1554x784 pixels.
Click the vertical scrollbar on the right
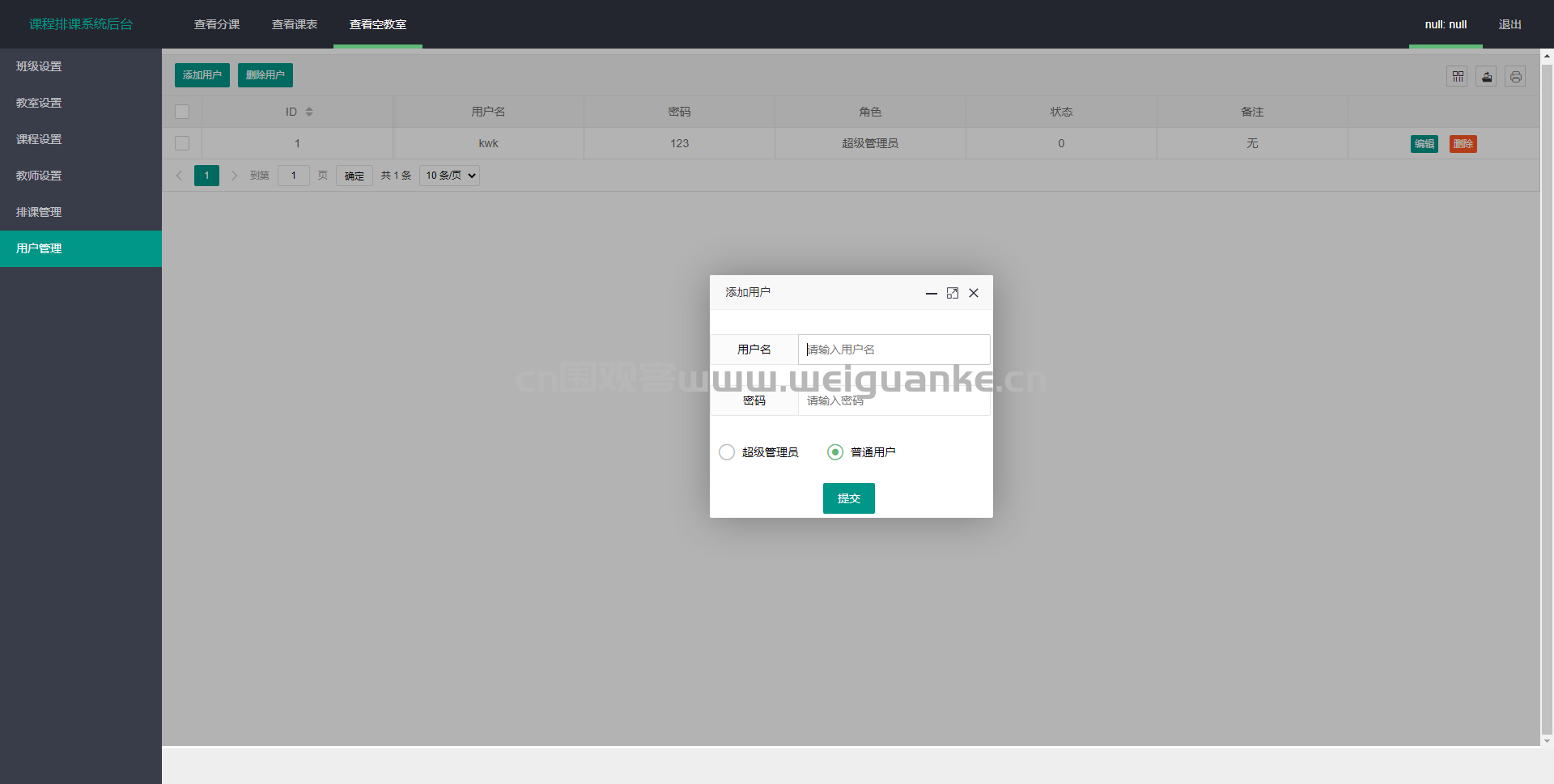tap(1547, 398)
